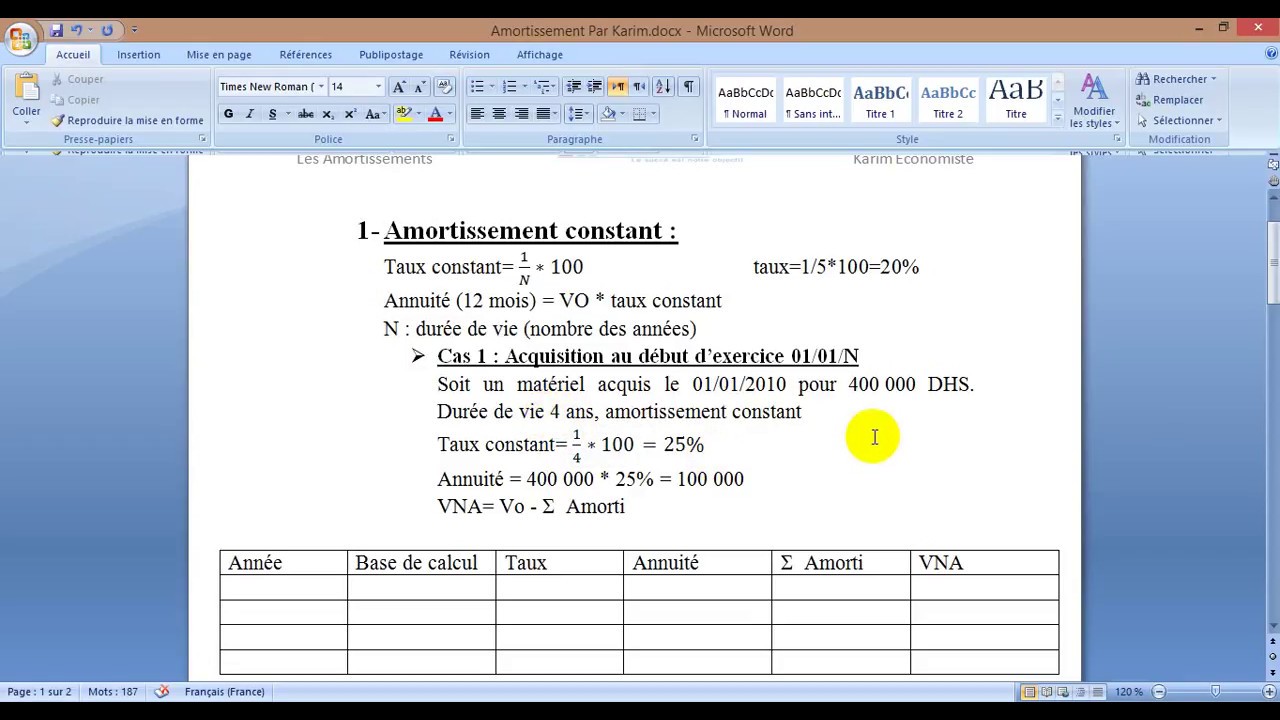Sort the selected text alphabetically
The width and height of the screenshot is (1280, 720).
tap(664, 87)
